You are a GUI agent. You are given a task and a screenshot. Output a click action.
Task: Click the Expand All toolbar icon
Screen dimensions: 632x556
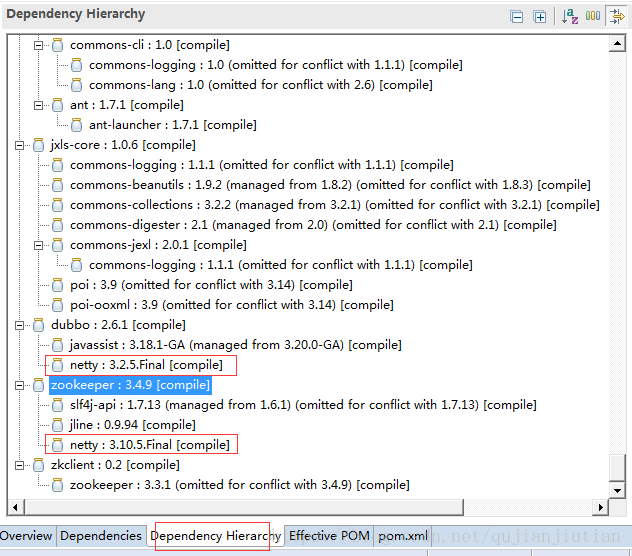[539, 17]
